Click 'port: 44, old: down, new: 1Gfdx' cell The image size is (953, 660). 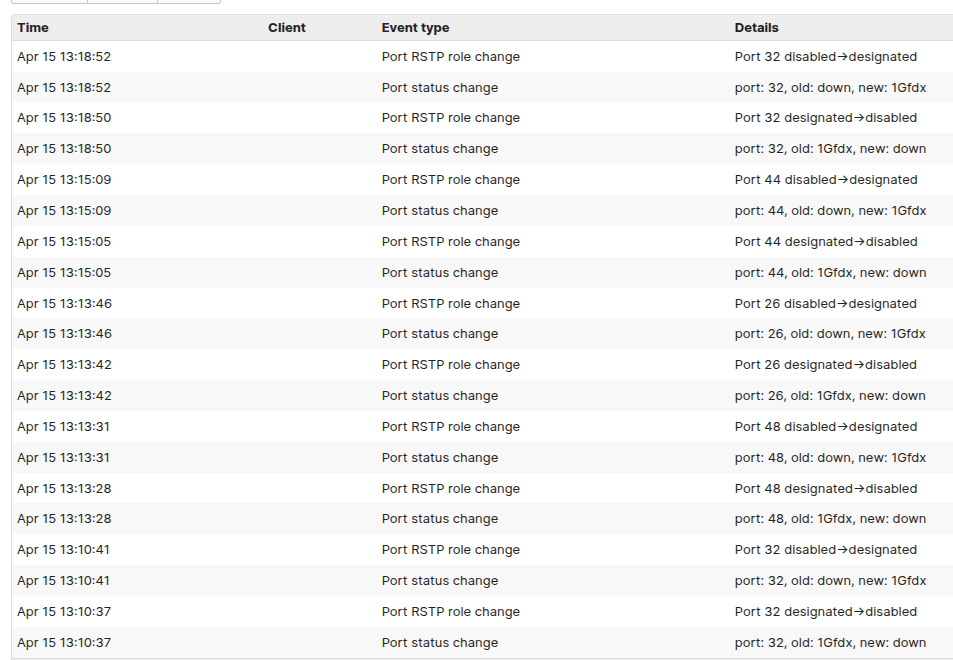click(830, 211)
